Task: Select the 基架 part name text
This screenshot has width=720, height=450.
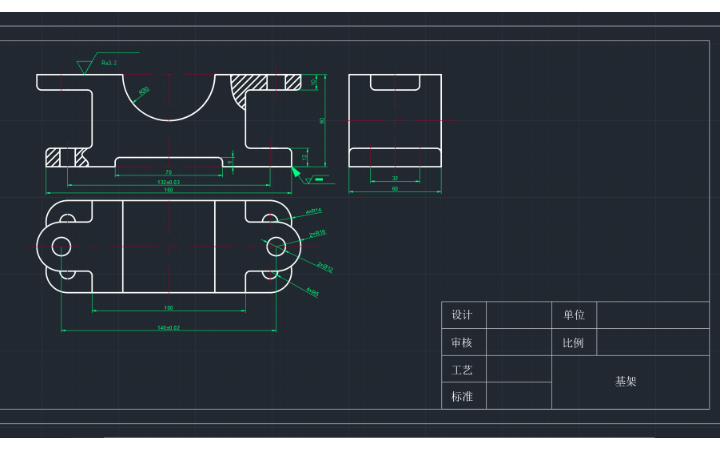Action: tap(626, 382)
